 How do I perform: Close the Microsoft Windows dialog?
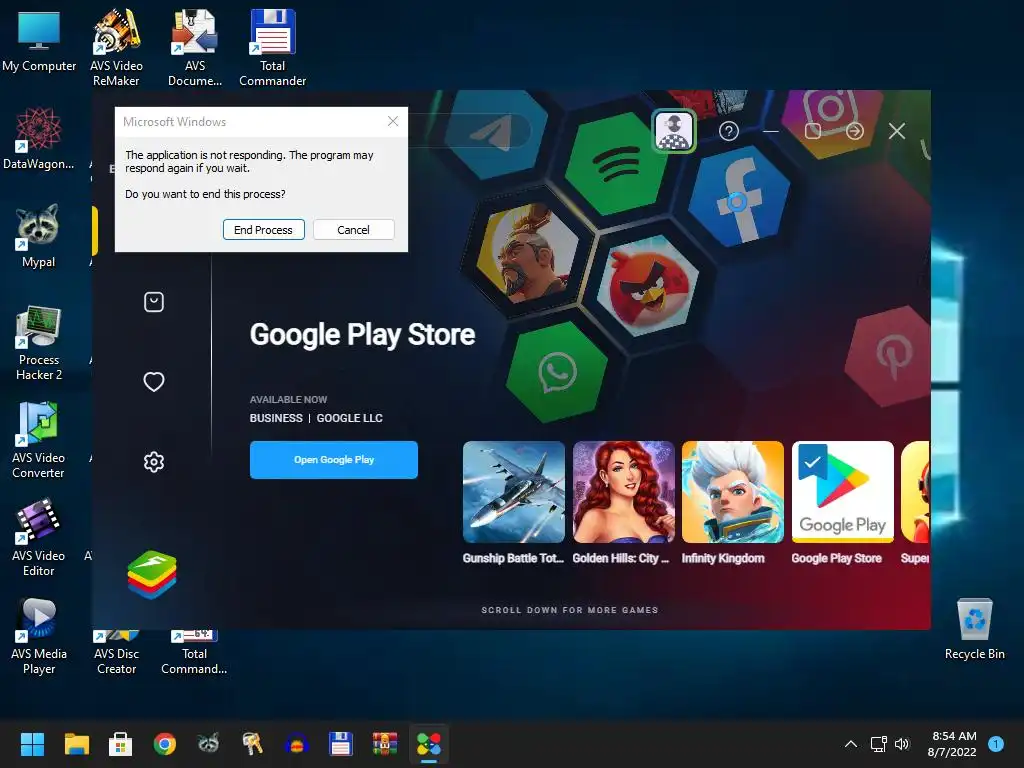[392, 121]
